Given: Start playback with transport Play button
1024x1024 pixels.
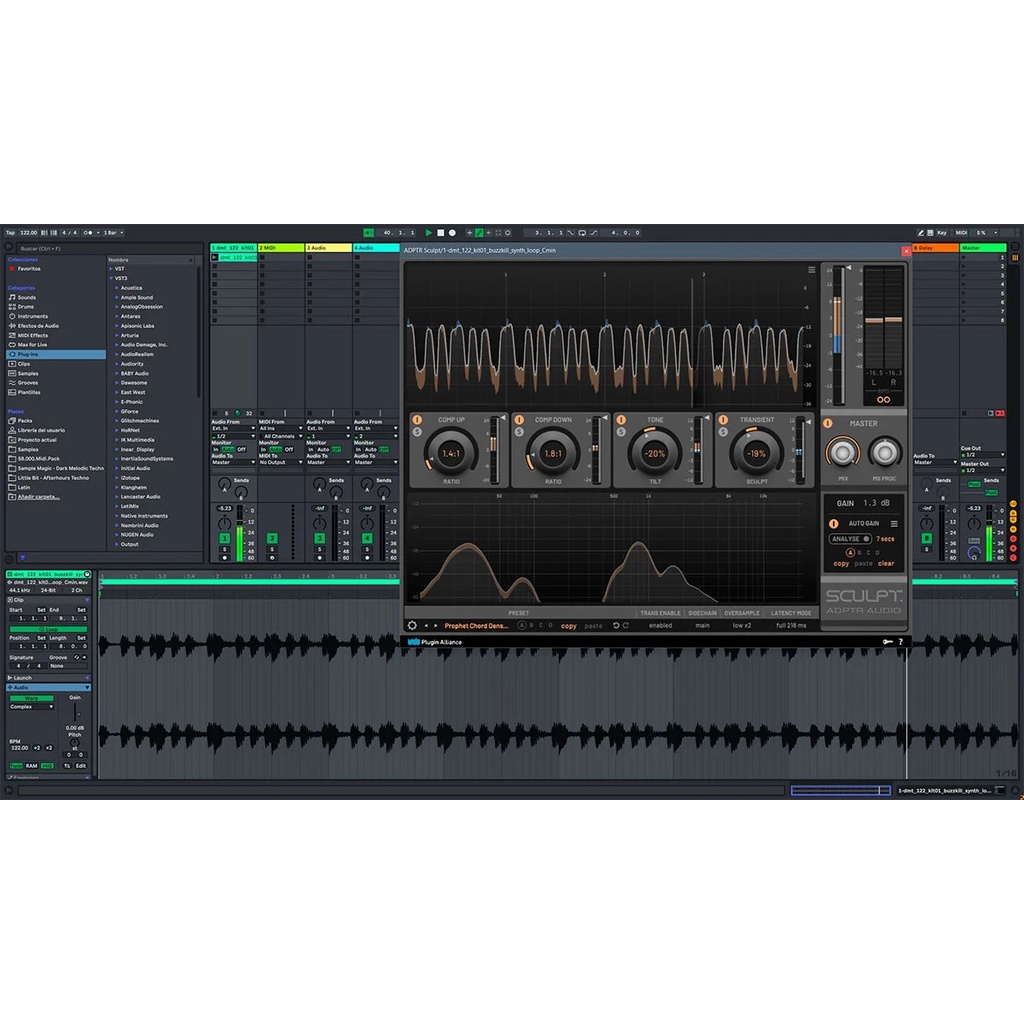Looking at the screenshot, I should (x=428, y=232).
